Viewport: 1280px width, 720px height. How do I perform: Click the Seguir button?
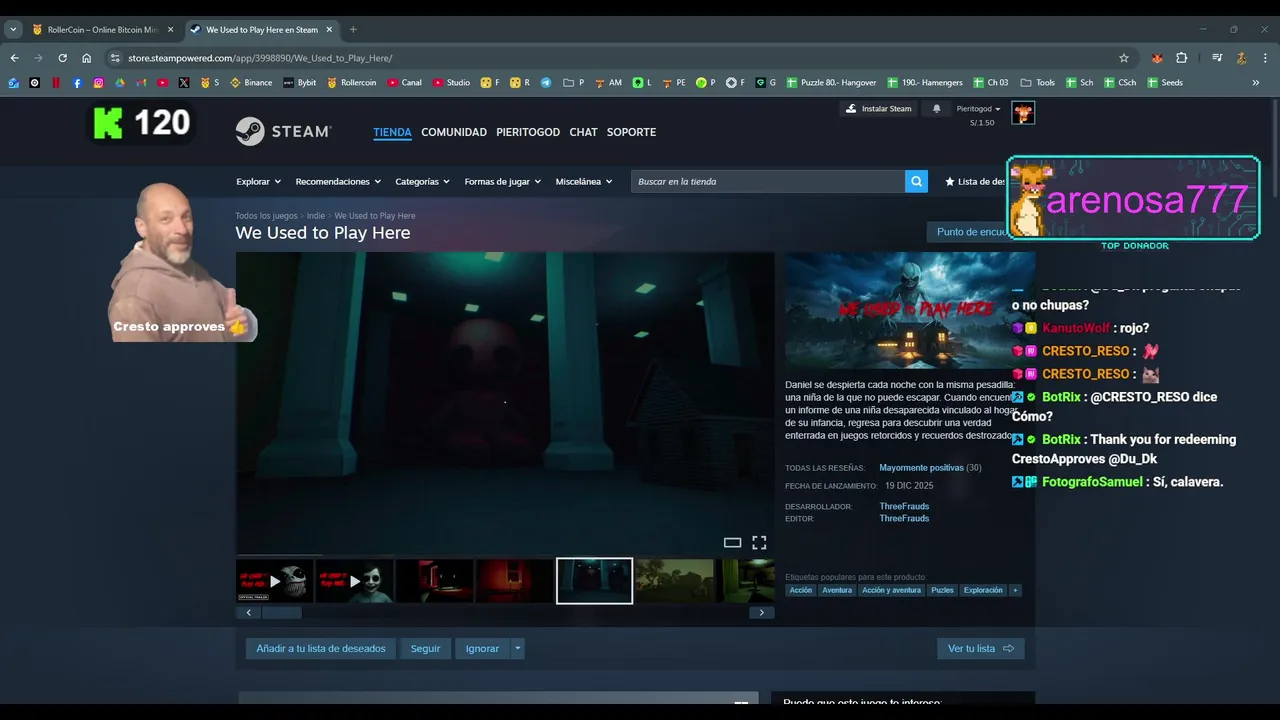425,648
